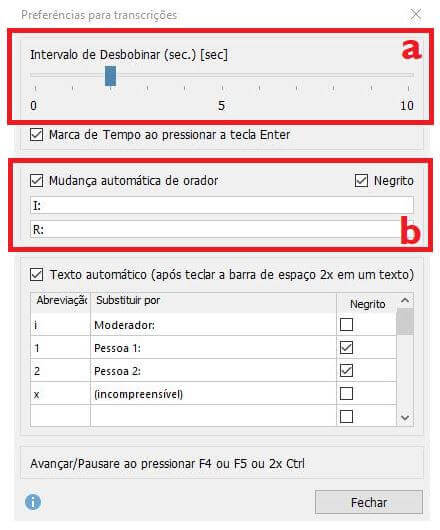This screenshot has height=530, width=440.
Task: Click the rewind interval slider thumb
Action: click(110, 76)
